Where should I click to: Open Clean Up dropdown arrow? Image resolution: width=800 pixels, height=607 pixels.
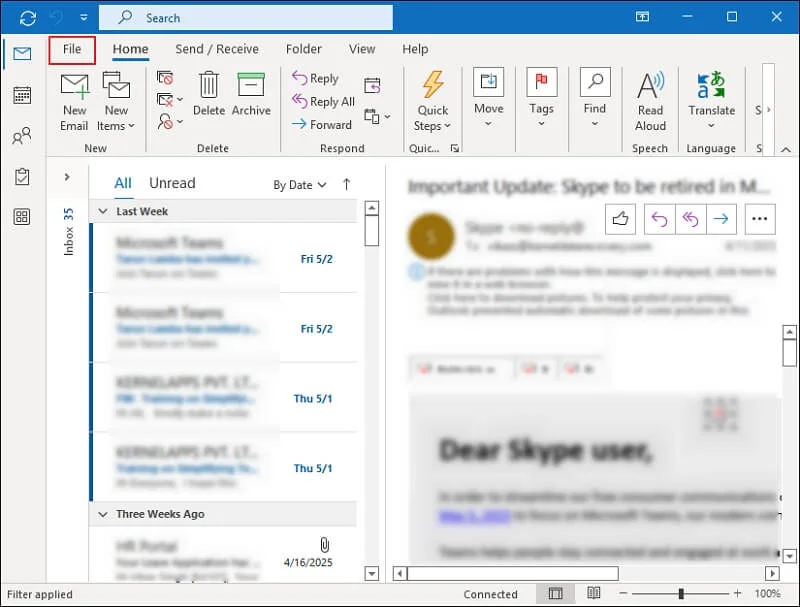click(x=180, y=99)
